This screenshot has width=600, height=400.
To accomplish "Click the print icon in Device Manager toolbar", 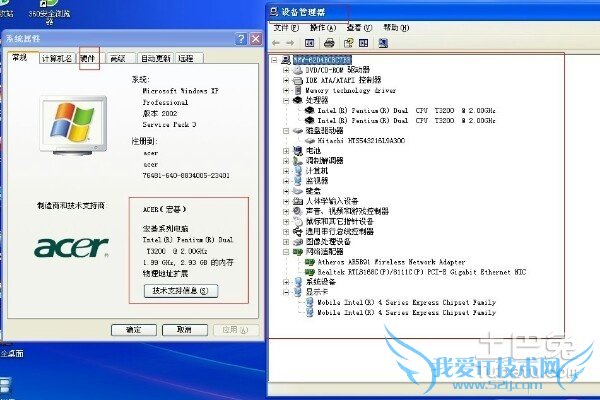I will tap(329, 43).
